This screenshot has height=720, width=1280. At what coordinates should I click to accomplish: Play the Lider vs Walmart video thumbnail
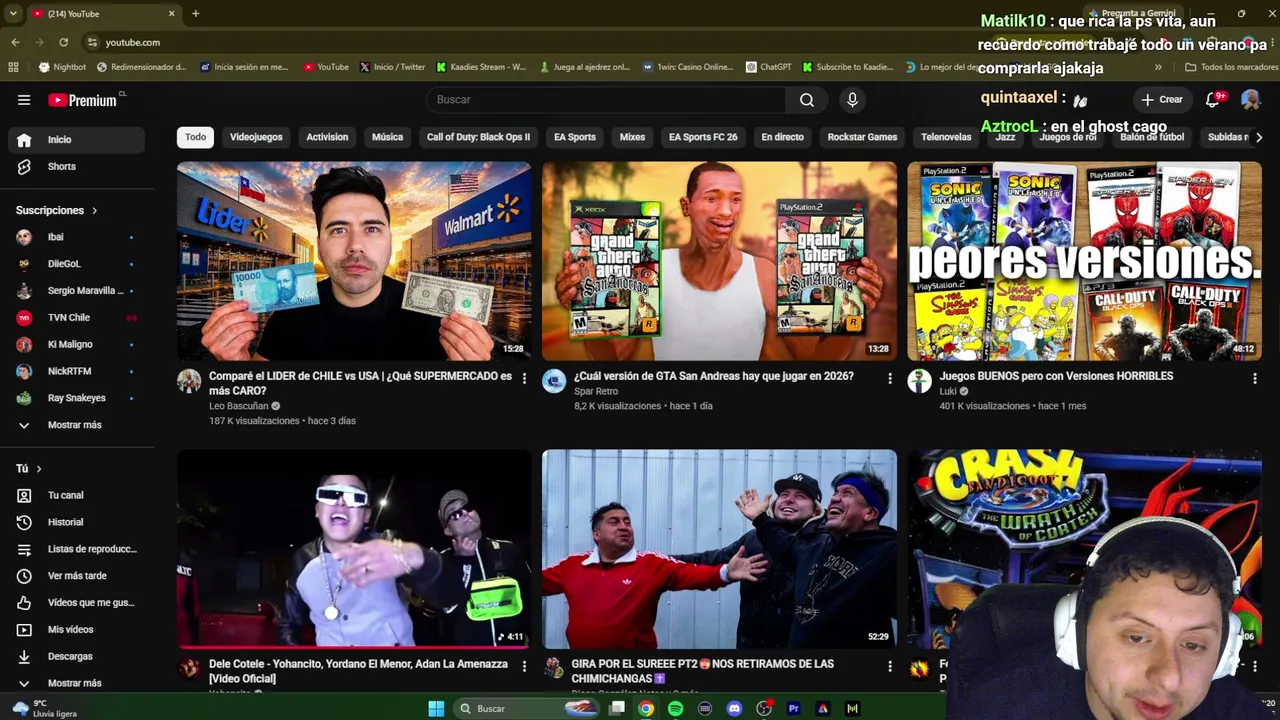354,261
